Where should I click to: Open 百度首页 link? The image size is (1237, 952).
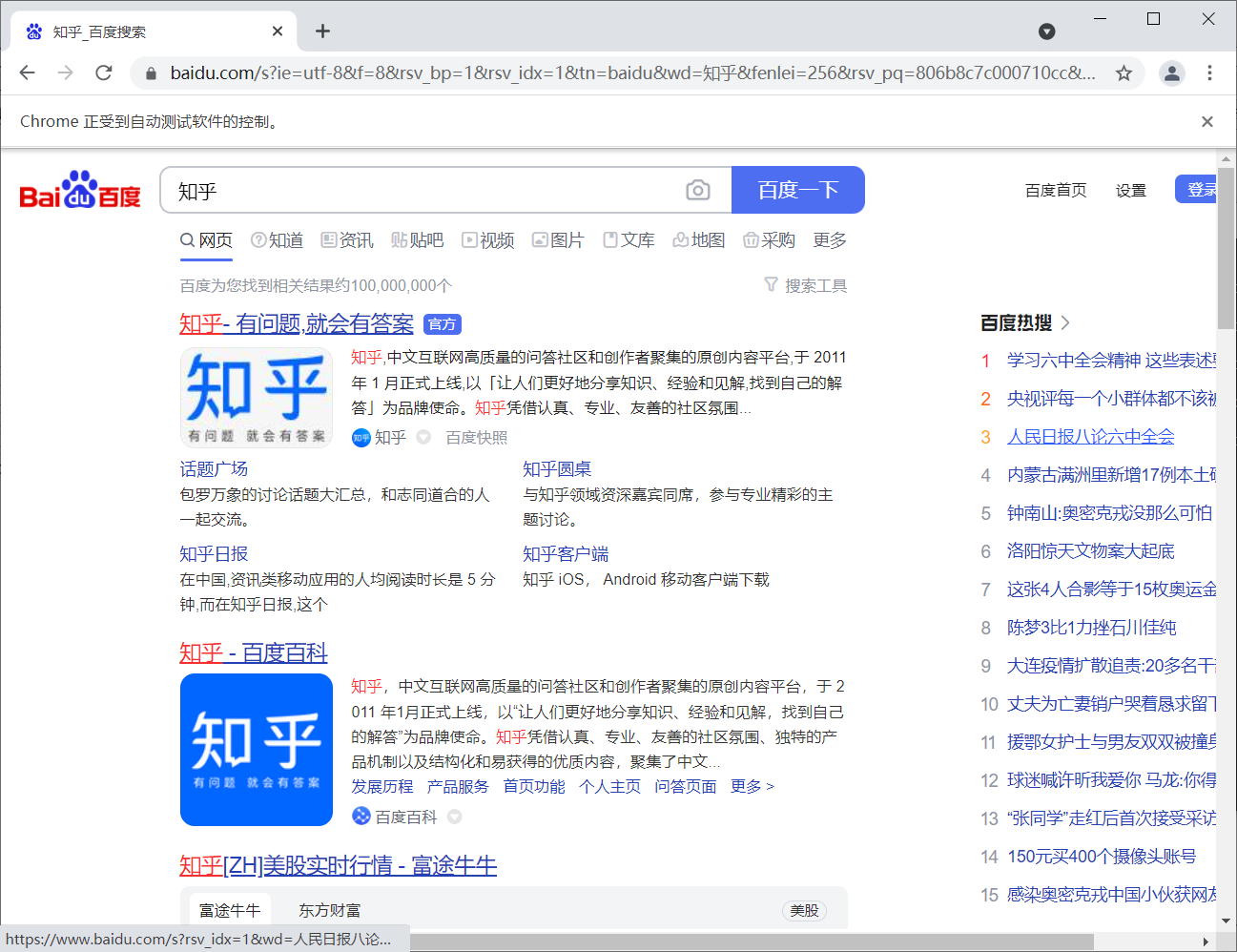pos(1056,190)
